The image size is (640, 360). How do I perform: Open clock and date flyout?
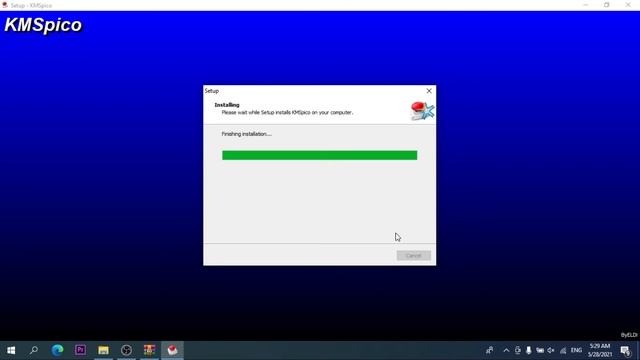pyautogui.click(x=600, y=350)
